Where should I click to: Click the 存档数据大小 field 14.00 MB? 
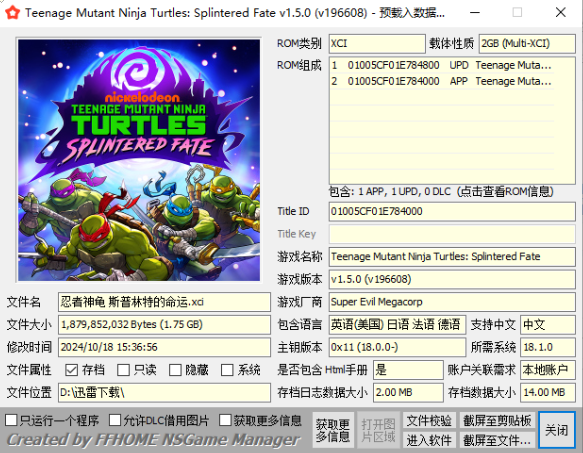point(548,392)
